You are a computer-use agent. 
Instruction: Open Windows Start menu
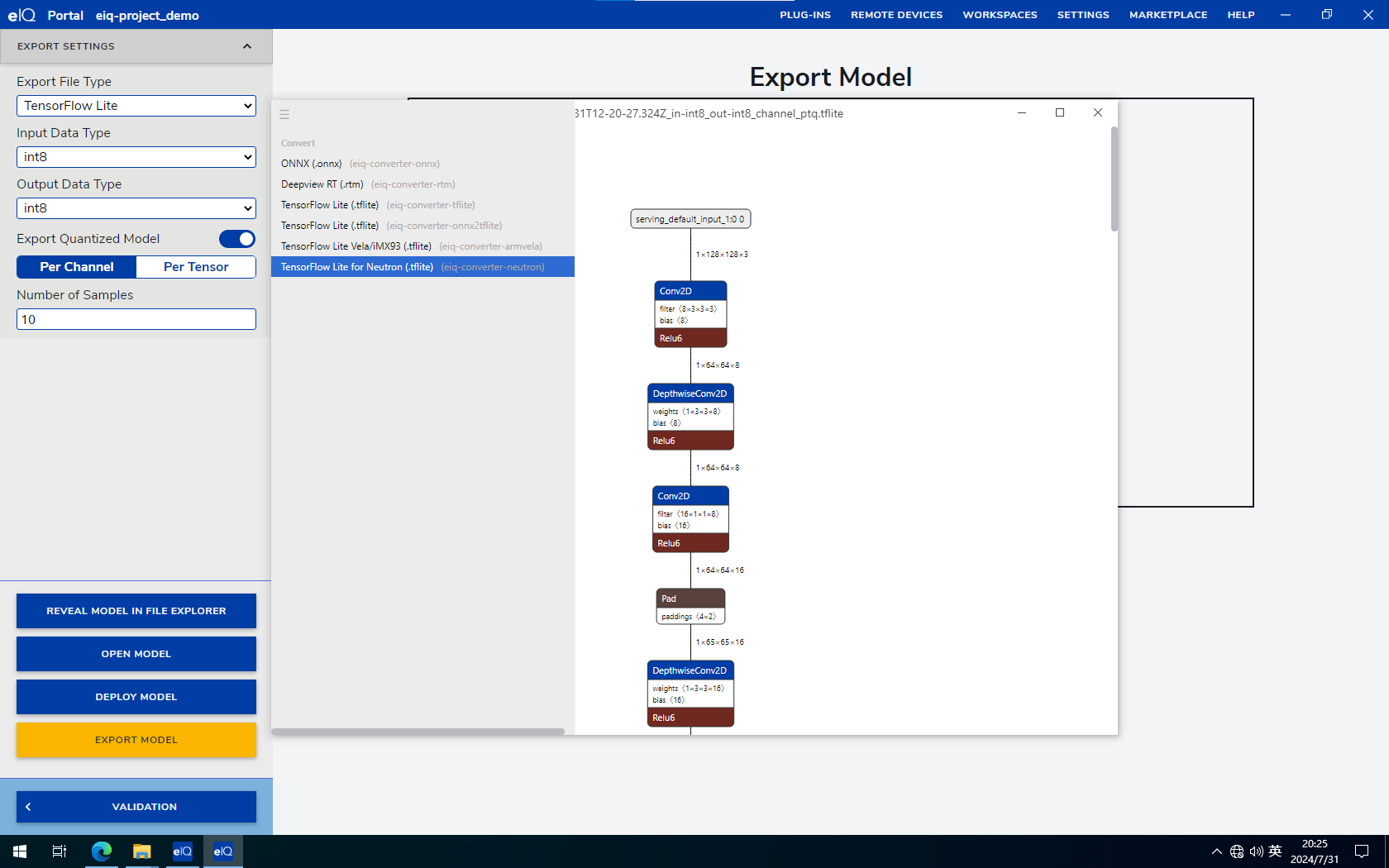[x=20, y=851]
